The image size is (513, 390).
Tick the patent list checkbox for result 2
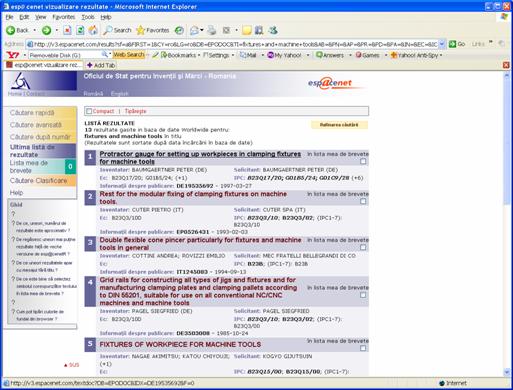click(x=363, y=201)
